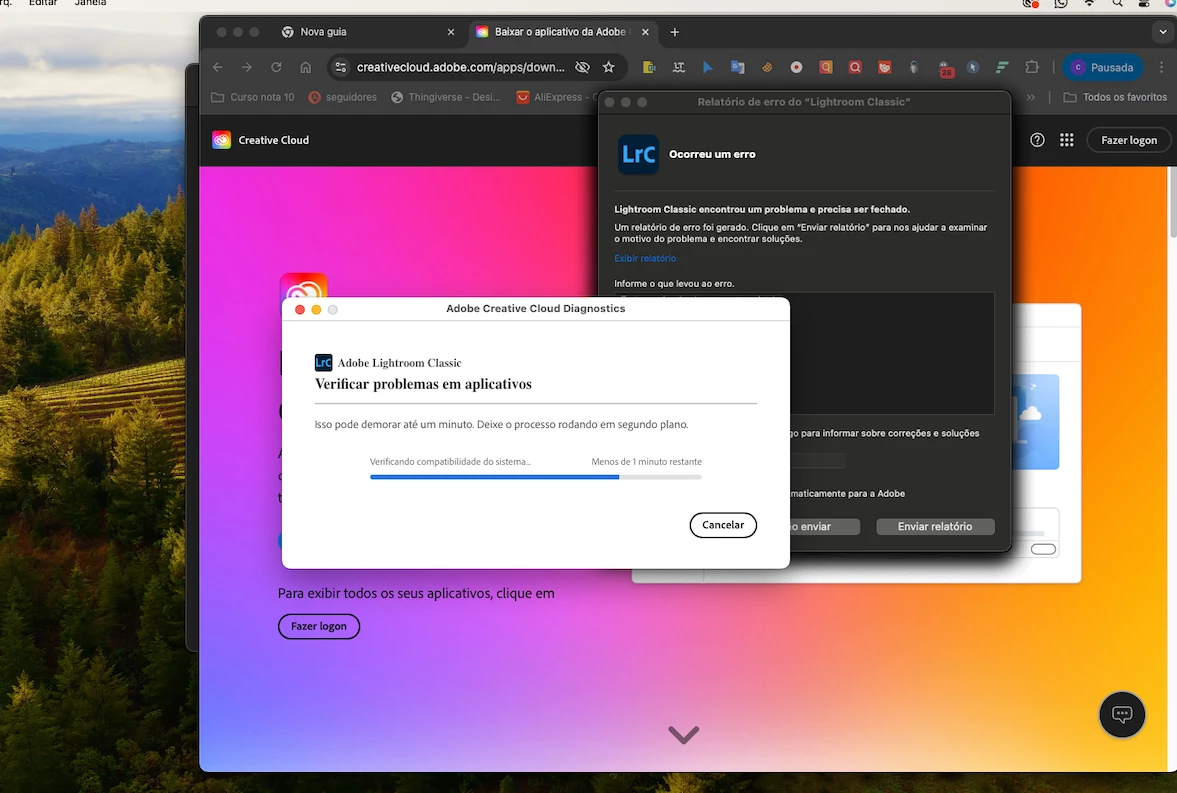
Task: Open the seguidores bookmark
Action: [343, 97]
